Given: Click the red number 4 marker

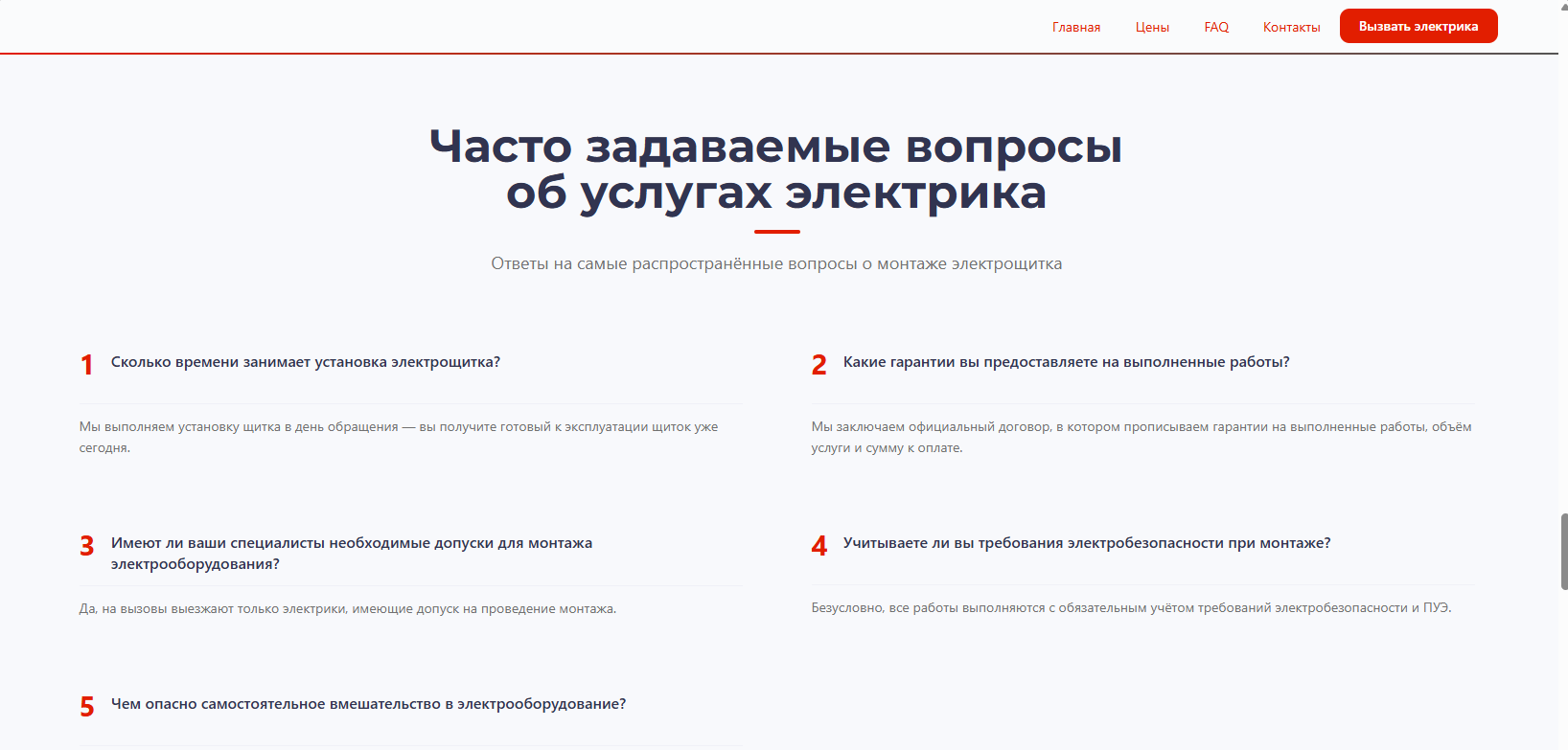Looking at the screenshot, I should pyautogui.click(x=819, y=546).
